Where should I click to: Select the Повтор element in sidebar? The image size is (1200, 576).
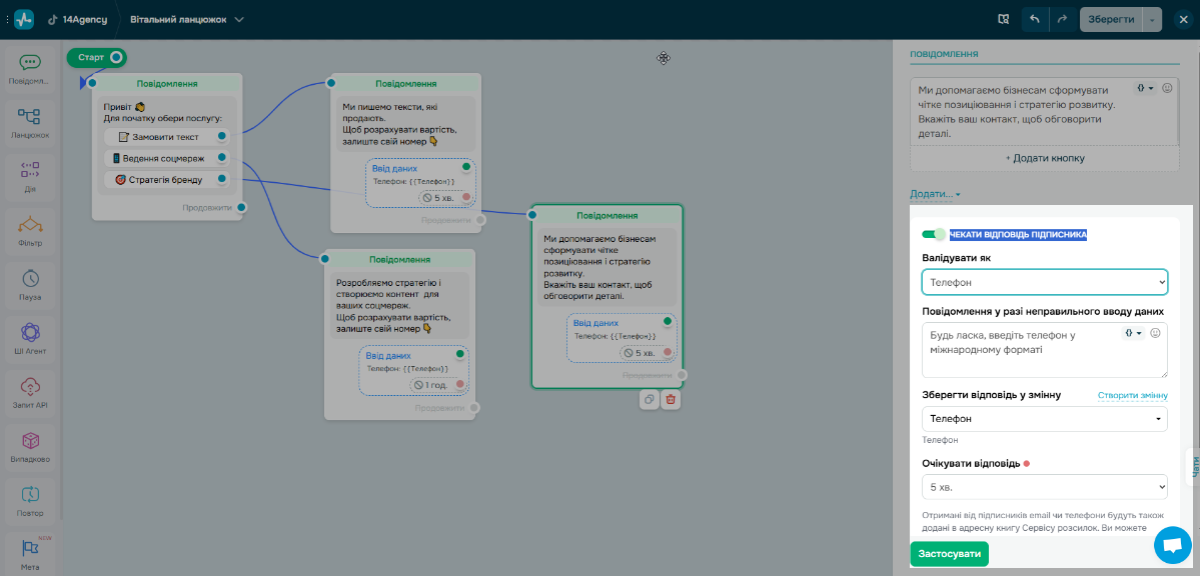click(x=29, y=501)
